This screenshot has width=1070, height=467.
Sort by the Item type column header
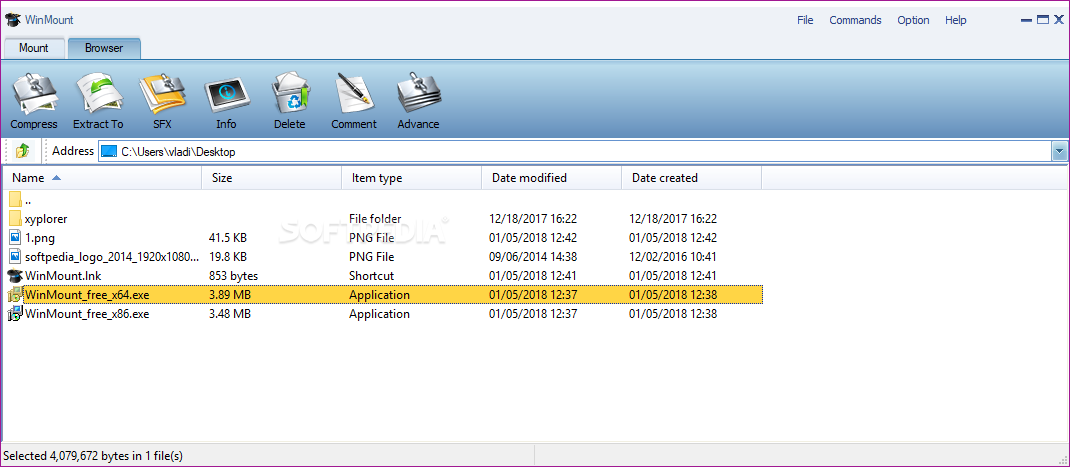point(411,178)
